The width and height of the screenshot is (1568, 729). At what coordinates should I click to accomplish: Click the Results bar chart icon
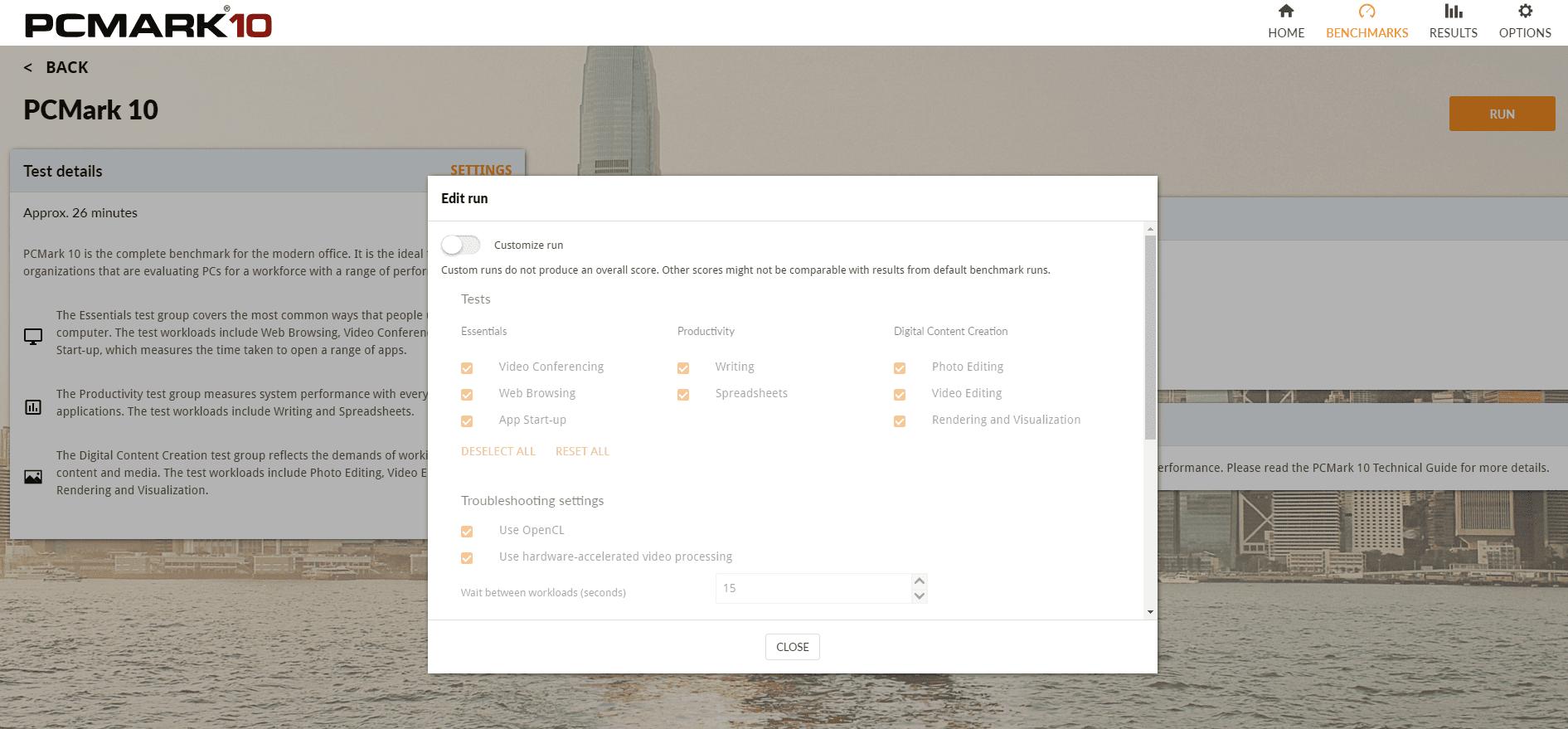tap(1453, 12)
